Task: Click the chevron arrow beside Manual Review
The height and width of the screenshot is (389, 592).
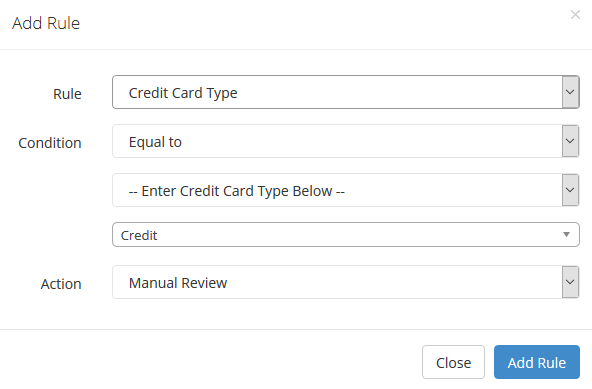Action: click(570, 282)
